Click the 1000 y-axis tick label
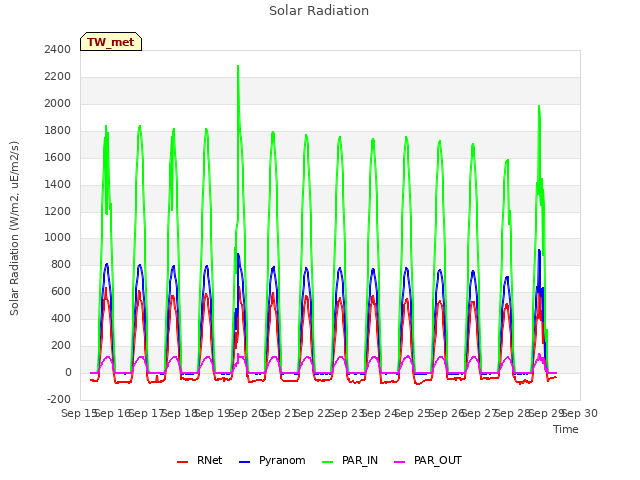The height and width of the screenshot is (480, 640). point(58,238)
